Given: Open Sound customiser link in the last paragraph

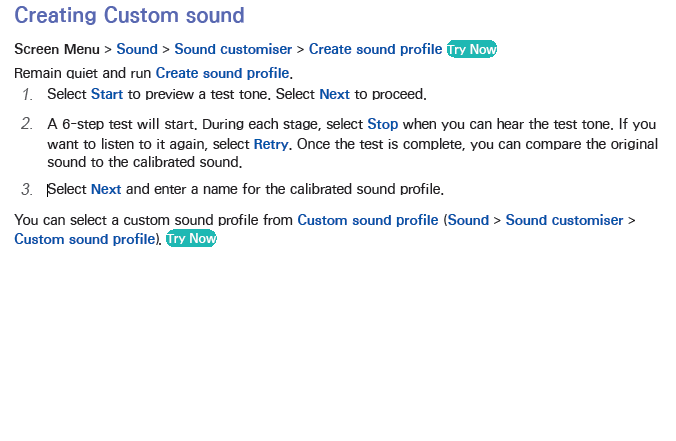Looking at the screenshot, I should click(x=564, y=220).
